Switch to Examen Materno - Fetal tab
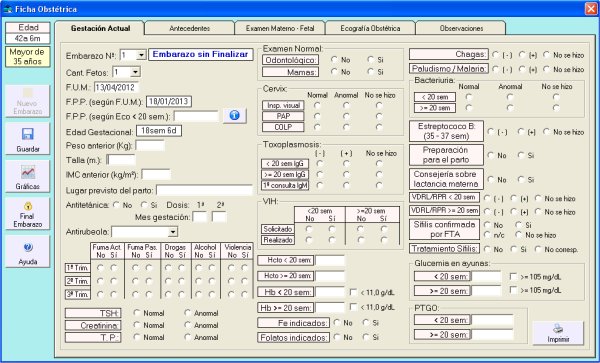Viewport: 600px width, 363px height. tap(280, 28)
